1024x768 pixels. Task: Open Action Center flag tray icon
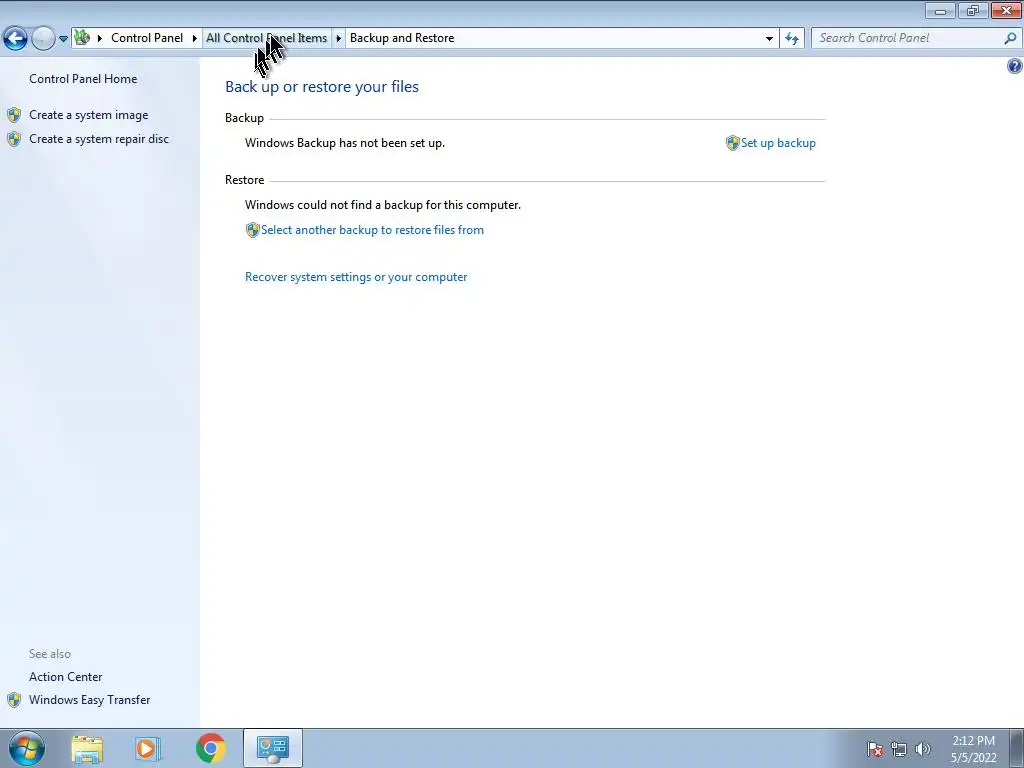pos(875,749)
